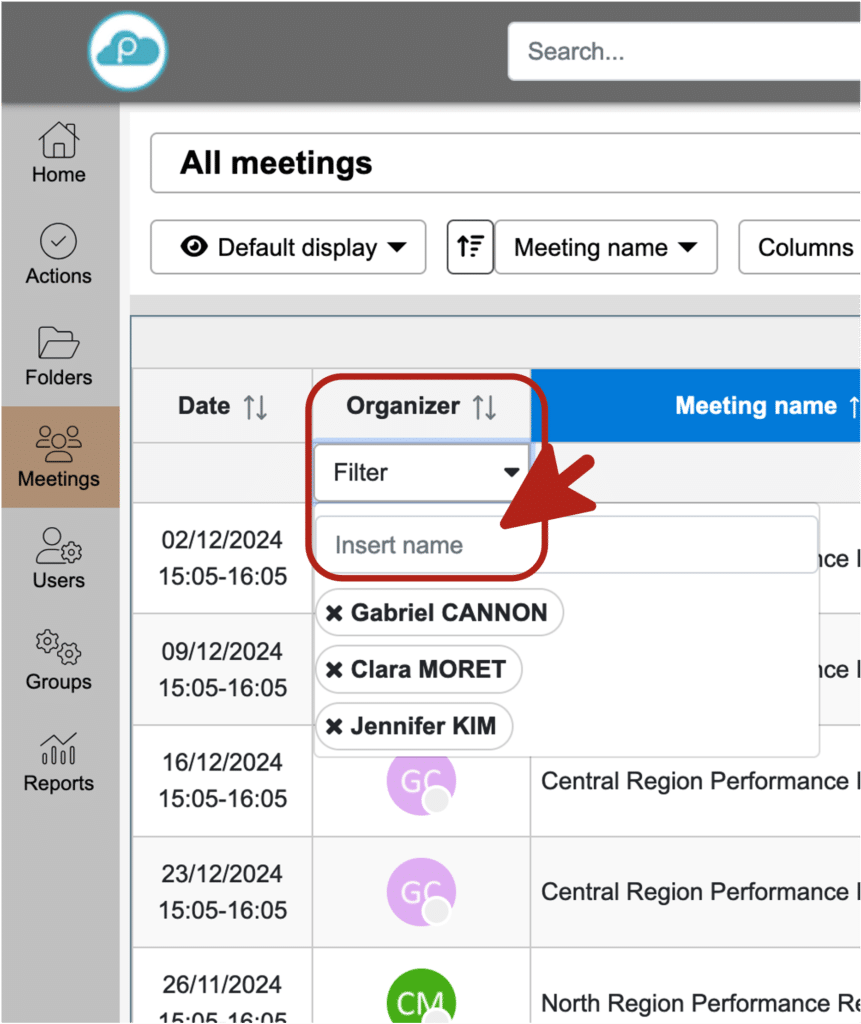Viewport: 861px width, 1024px height.
Task: Remove Clara MORET filter chip
Action: pos(335,670)
